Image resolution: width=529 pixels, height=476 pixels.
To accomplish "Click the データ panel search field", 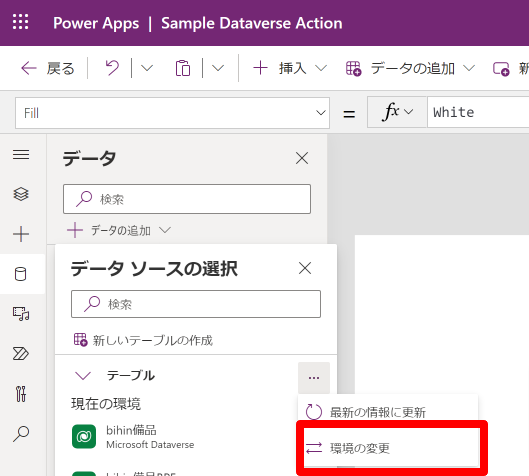I will (x=187, y=199).
